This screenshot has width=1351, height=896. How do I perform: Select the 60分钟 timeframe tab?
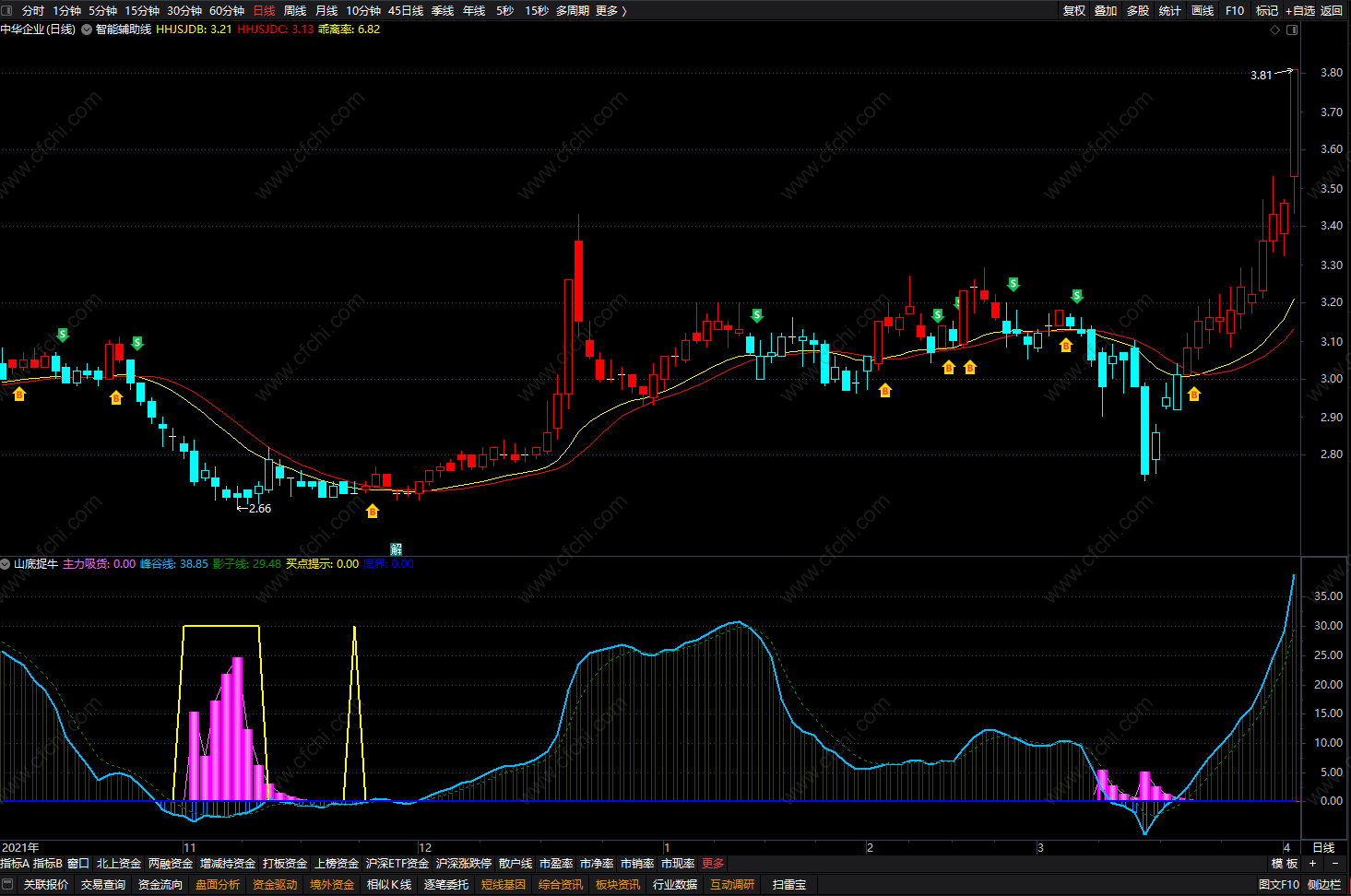coord(227,10)
